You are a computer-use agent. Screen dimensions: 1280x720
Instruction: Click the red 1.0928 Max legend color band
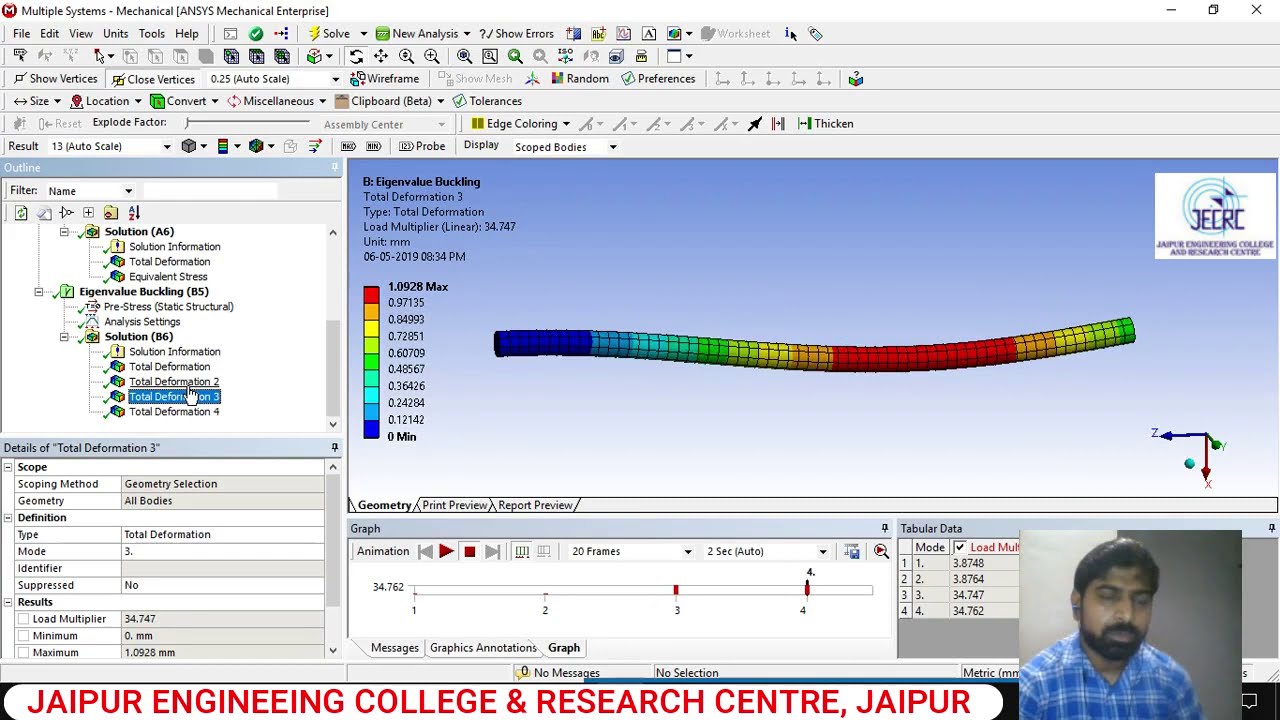tap(371, 295)
